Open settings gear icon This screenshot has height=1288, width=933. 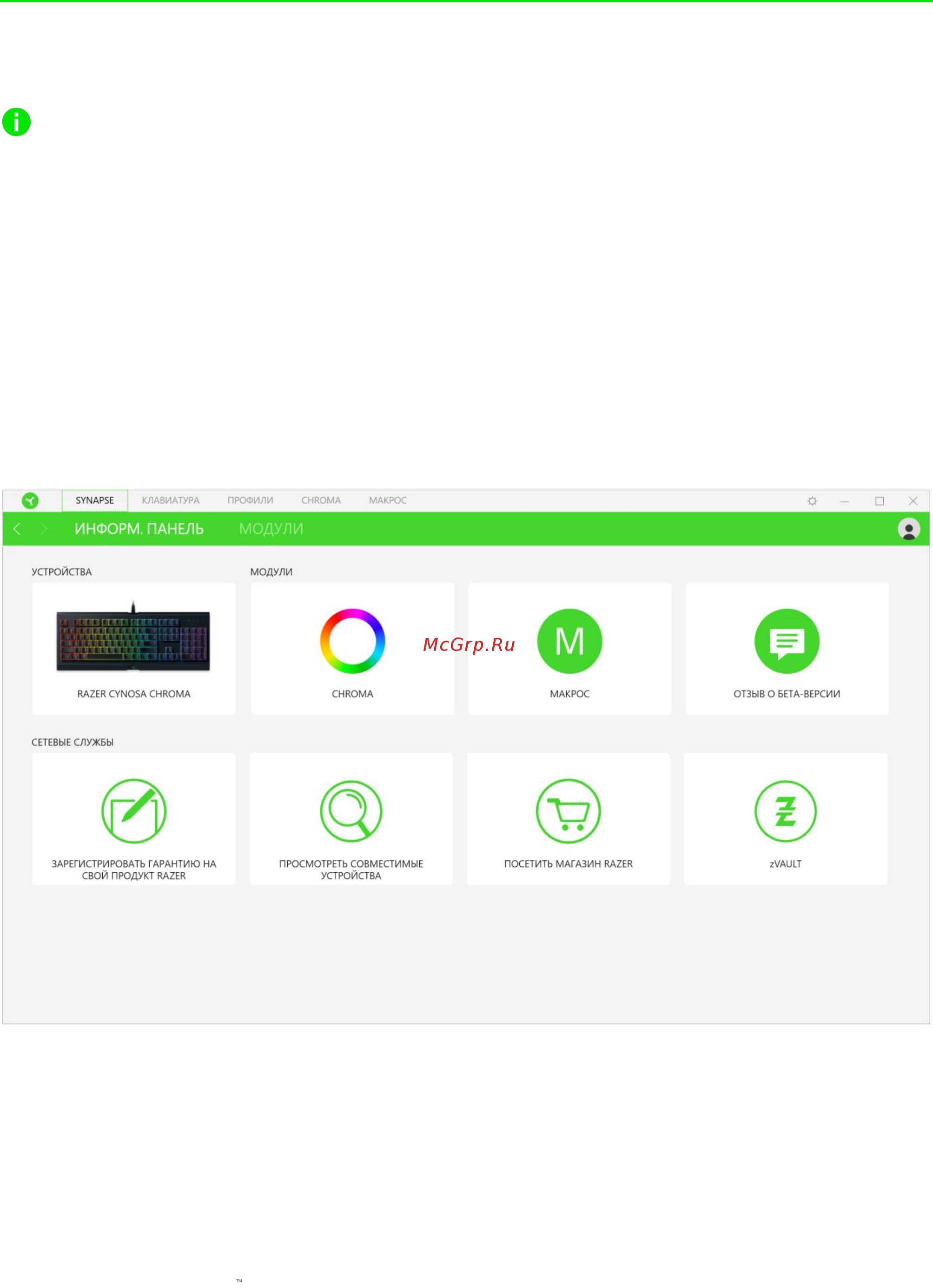pos(812,501)
